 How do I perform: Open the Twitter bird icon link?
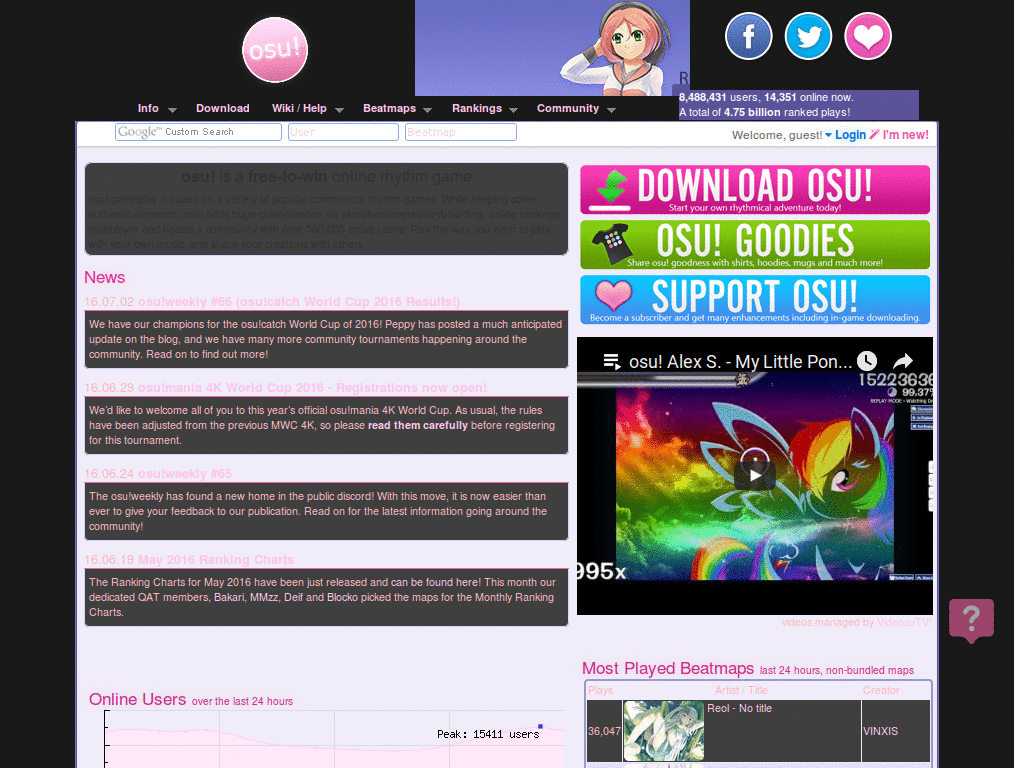point(808,36)
